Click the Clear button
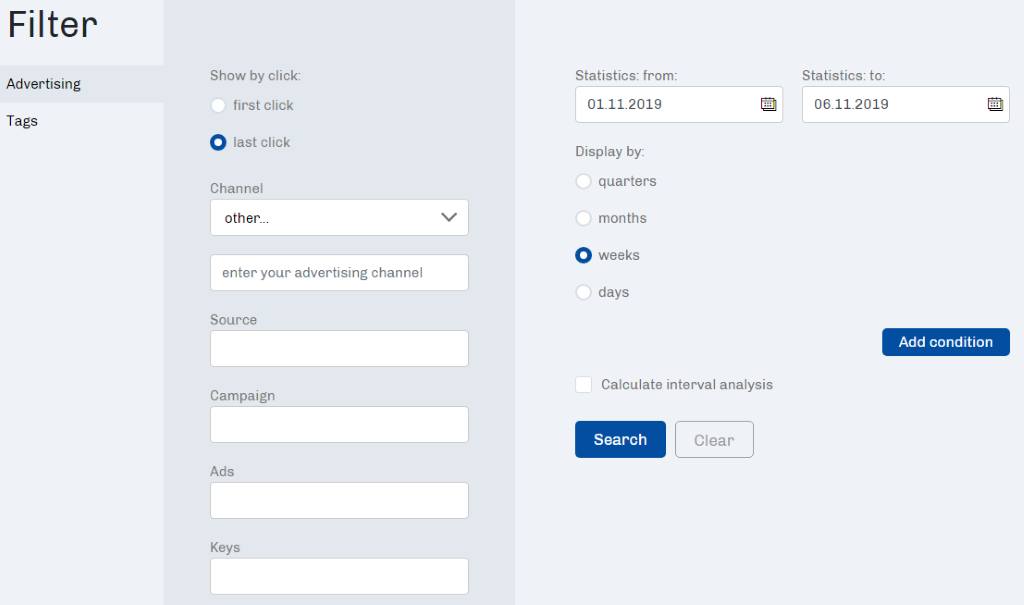 [x=714, y=440]
